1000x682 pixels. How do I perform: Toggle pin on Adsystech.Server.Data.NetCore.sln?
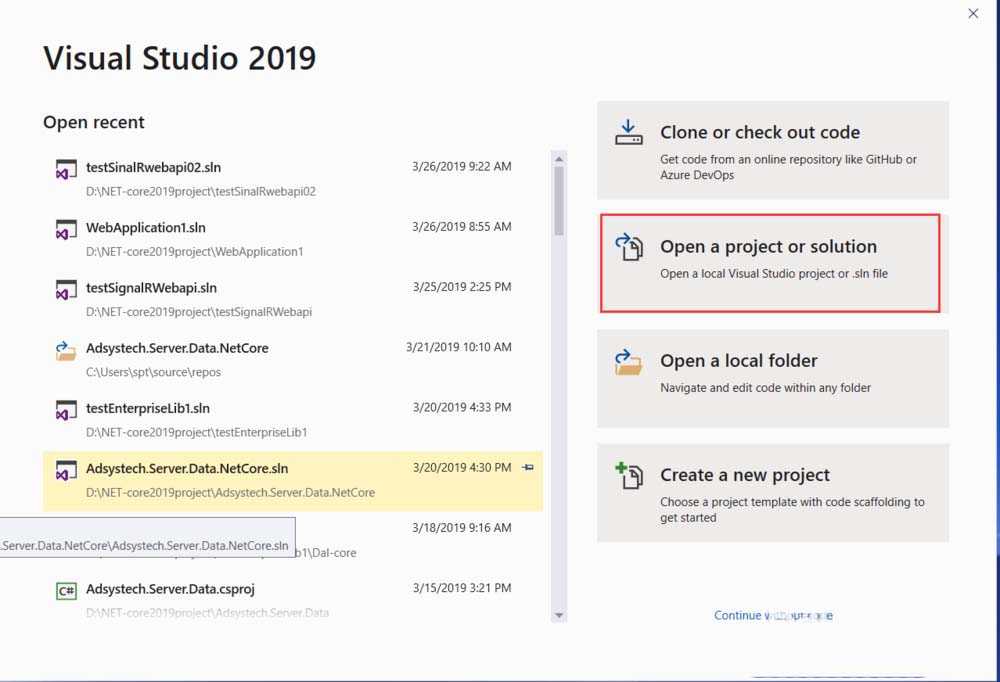pyautogui.click(x=528, y=467)
